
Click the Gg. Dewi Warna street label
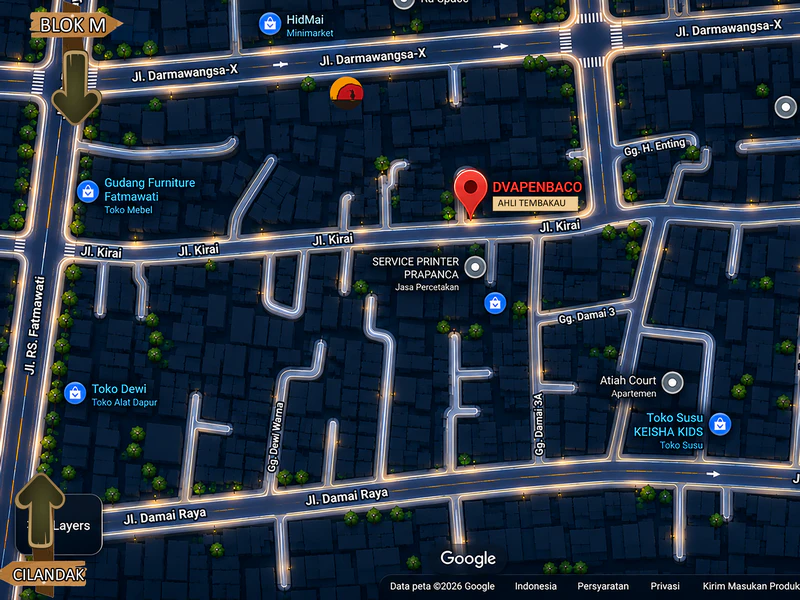[x=275, y=437]
